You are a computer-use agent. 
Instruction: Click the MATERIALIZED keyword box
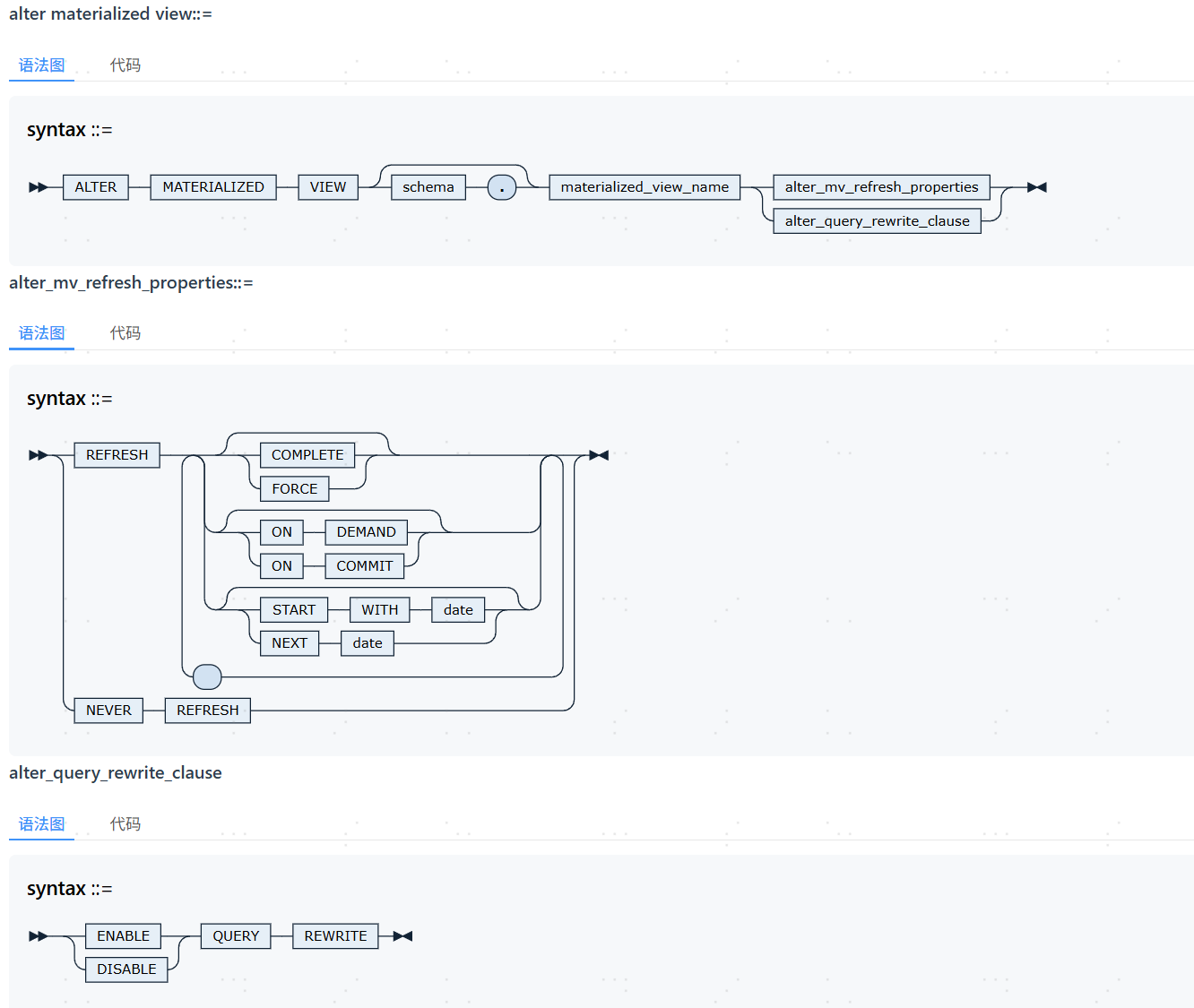tap(213, 187)
